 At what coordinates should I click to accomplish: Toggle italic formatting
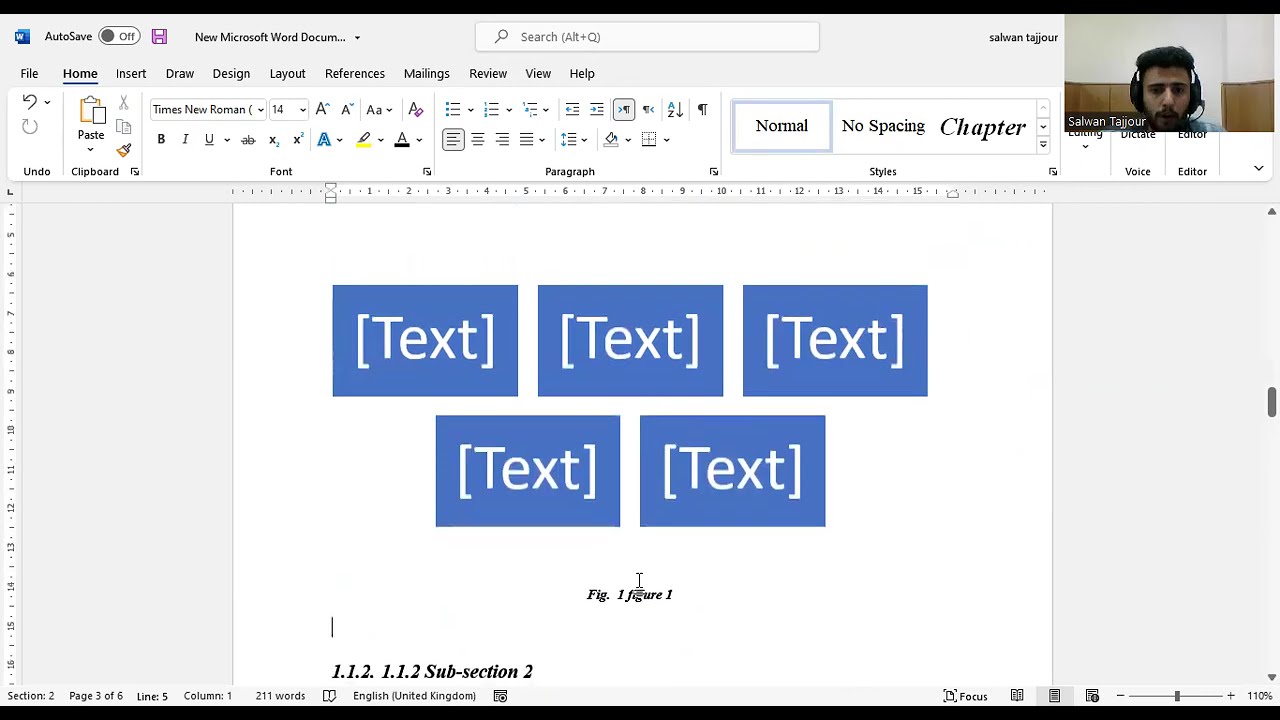tap(185, 140)
